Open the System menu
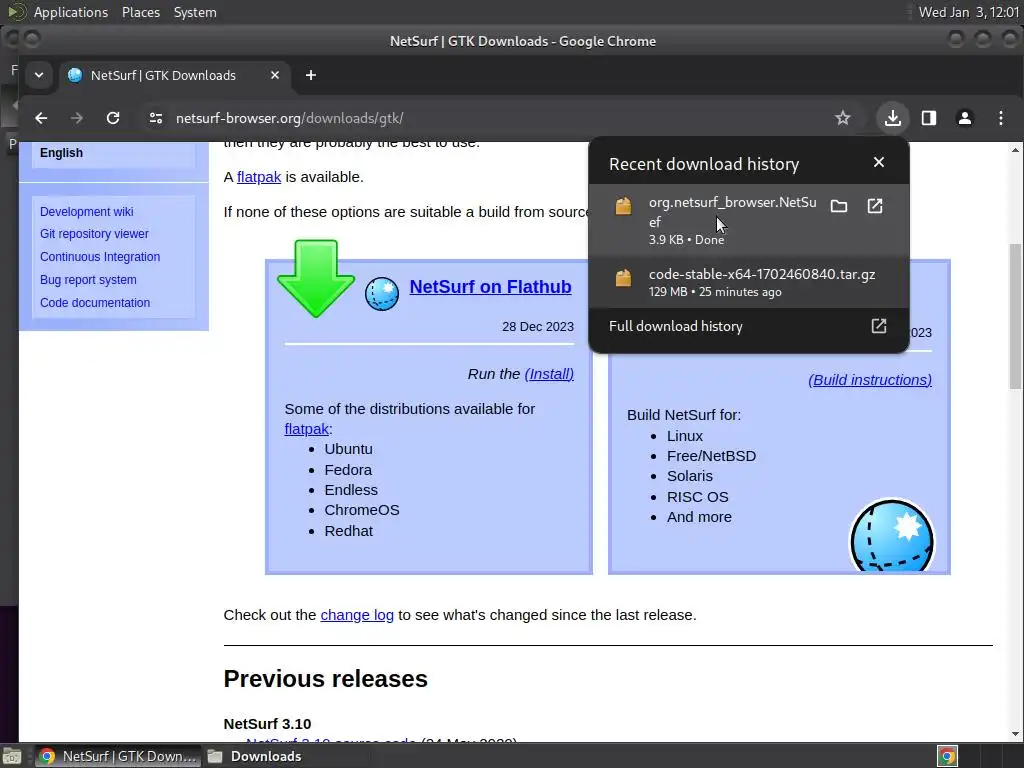Screen dimensions: 1024x768 [195, 12]
